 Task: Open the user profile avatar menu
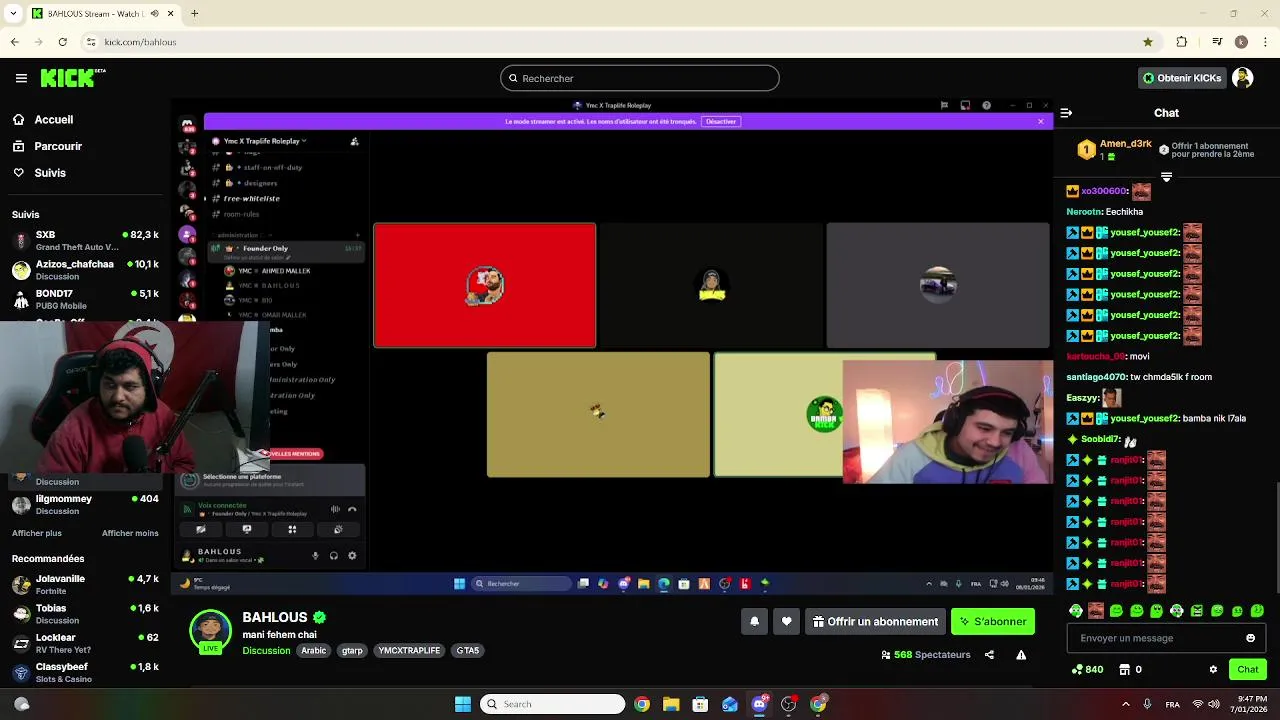(1242, 78)
